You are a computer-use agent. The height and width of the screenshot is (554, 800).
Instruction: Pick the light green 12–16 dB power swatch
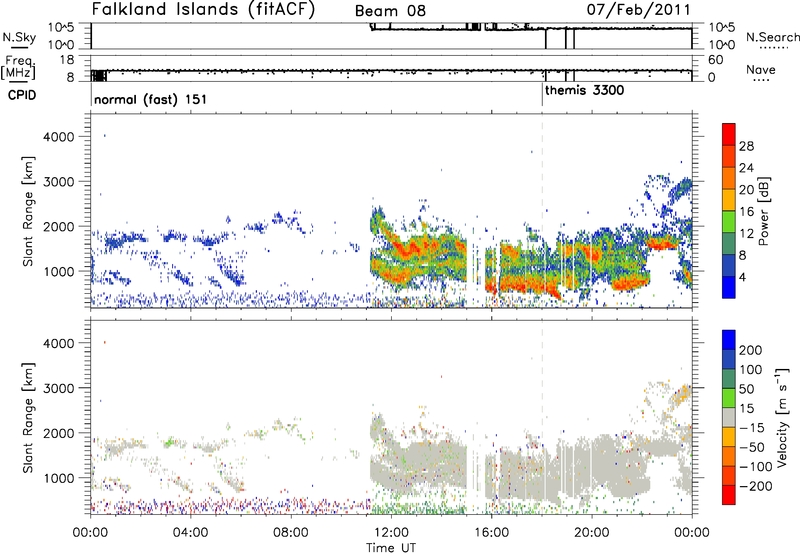(729, 222)
